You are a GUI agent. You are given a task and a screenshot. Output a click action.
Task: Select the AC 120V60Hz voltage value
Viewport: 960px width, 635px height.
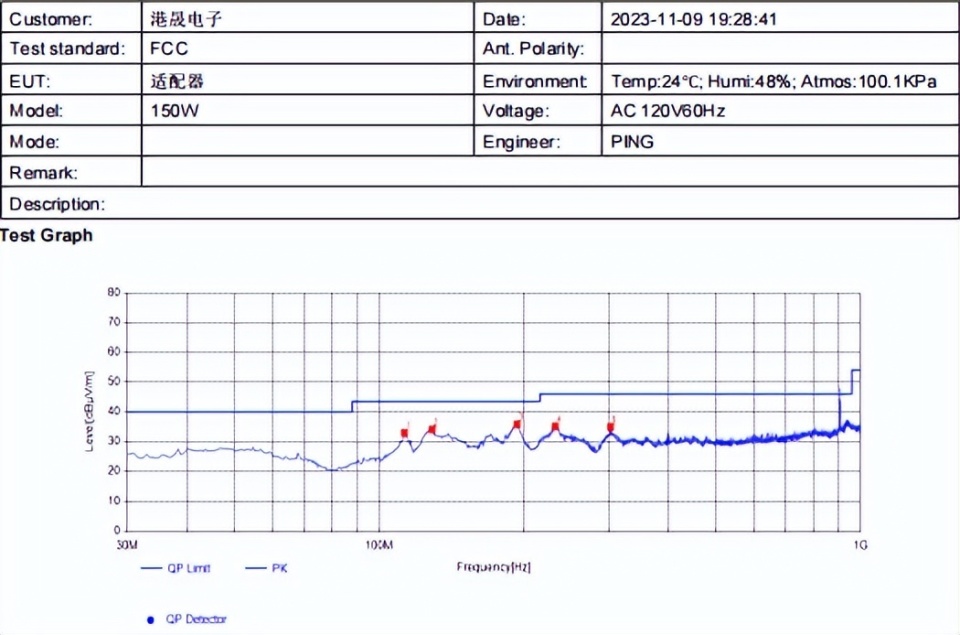tap(668, 111)
